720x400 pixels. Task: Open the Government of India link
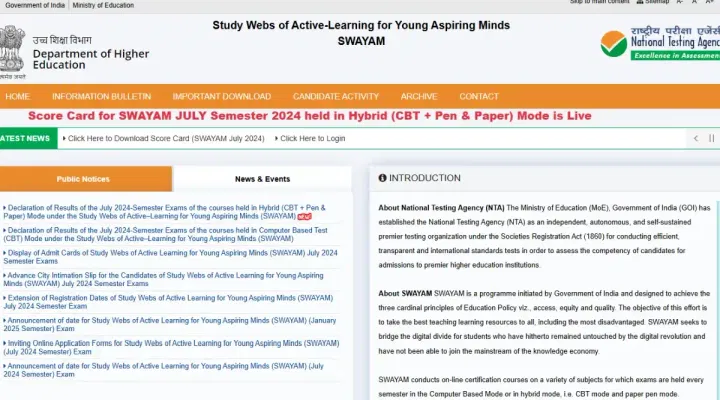[35, 5]
